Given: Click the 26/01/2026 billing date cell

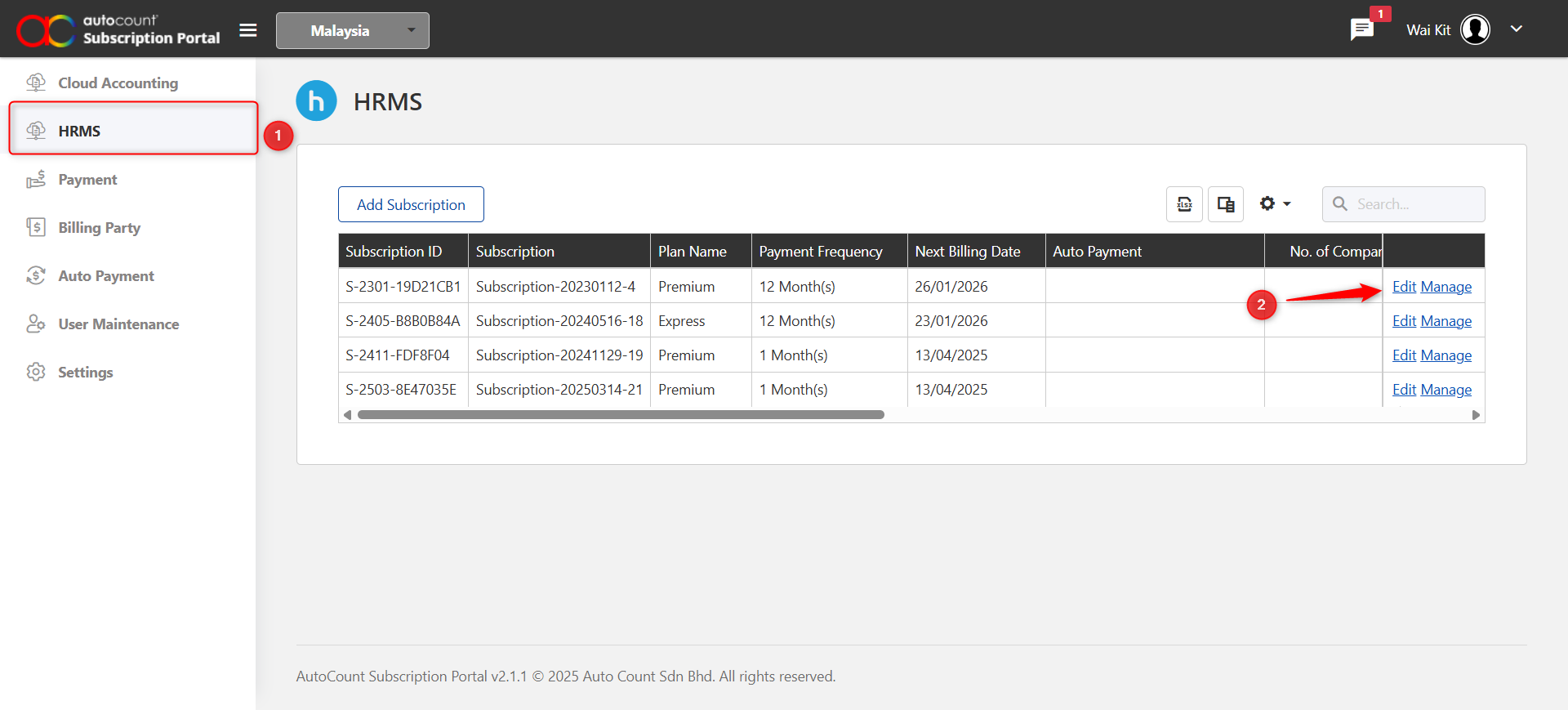Looking at the screenshot, I should [976, 287].
